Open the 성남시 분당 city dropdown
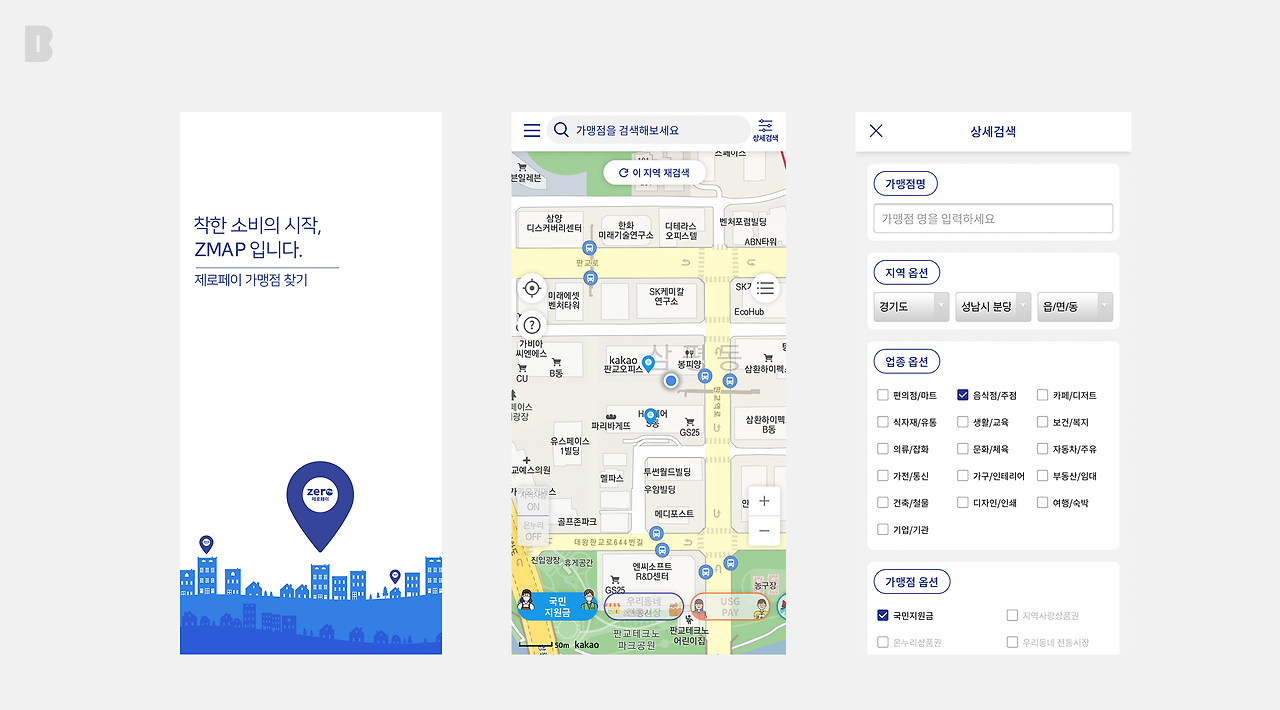The width and height of the screenshot is (1280, 710). 993,307
